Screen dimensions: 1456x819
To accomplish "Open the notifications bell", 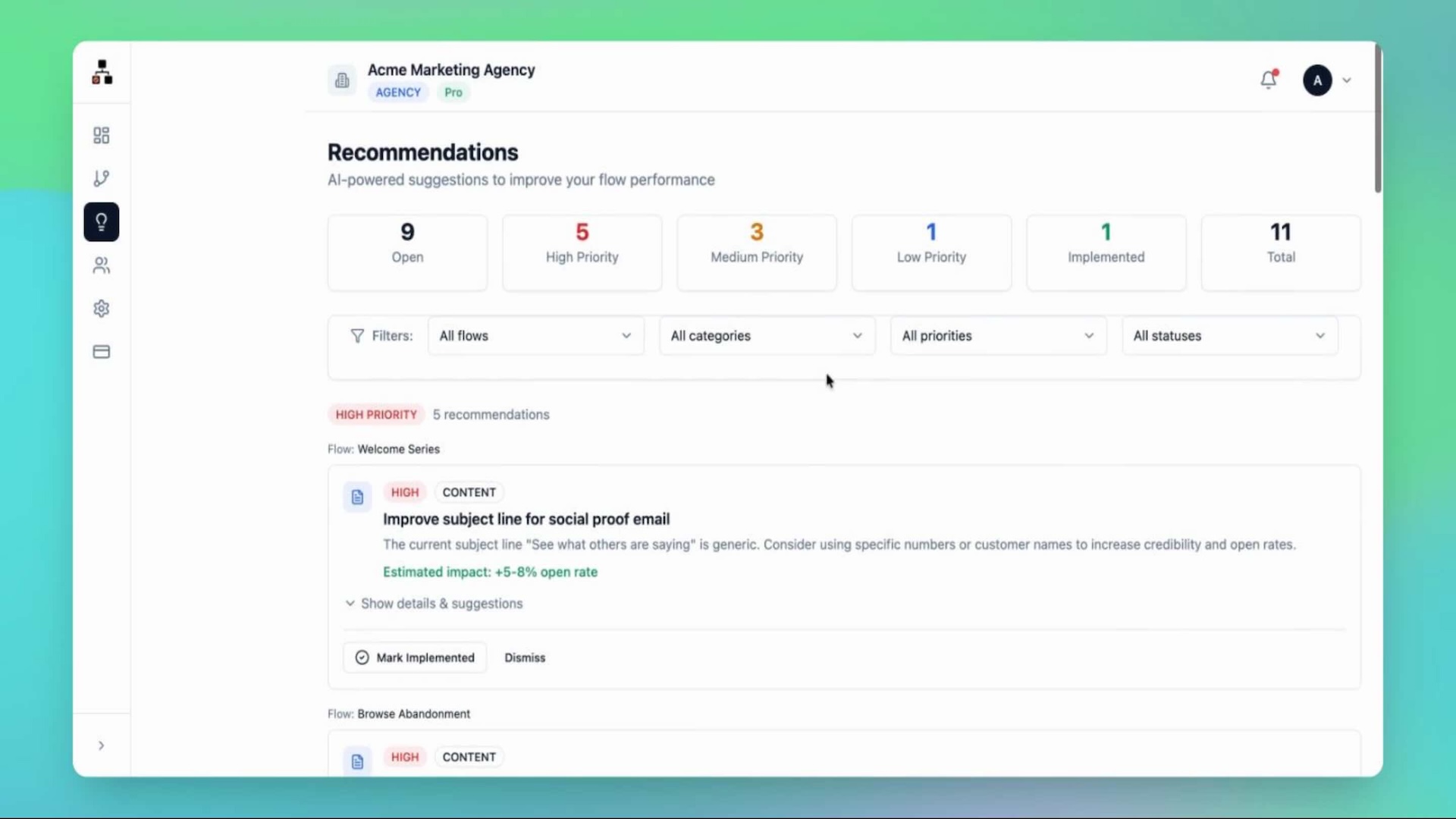I will (1269, 80).
